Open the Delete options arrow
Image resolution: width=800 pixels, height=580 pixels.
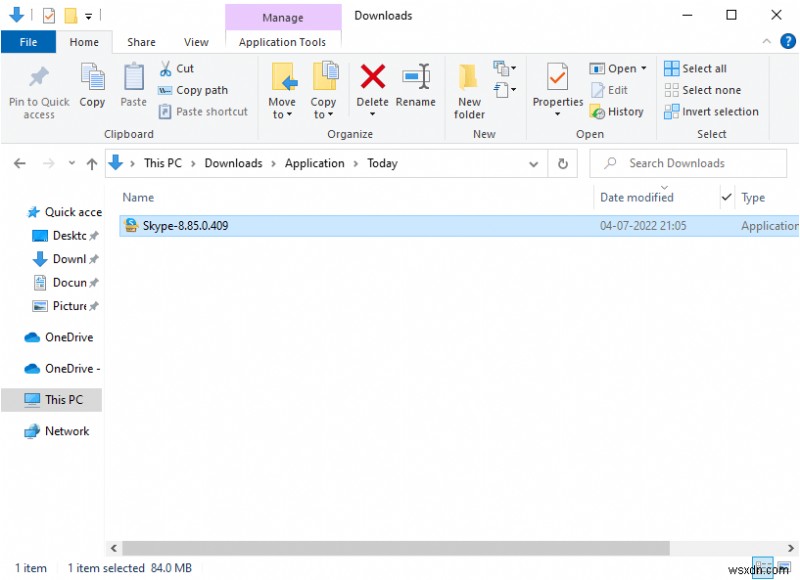click(x=372, y=114)
